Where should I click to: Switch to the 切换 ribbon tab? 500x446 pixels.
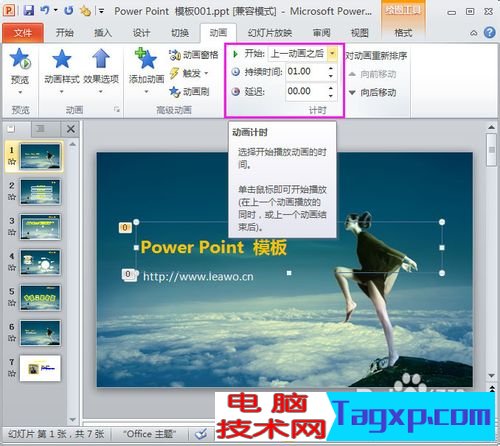pyautogui.click(x=180, y=33)
